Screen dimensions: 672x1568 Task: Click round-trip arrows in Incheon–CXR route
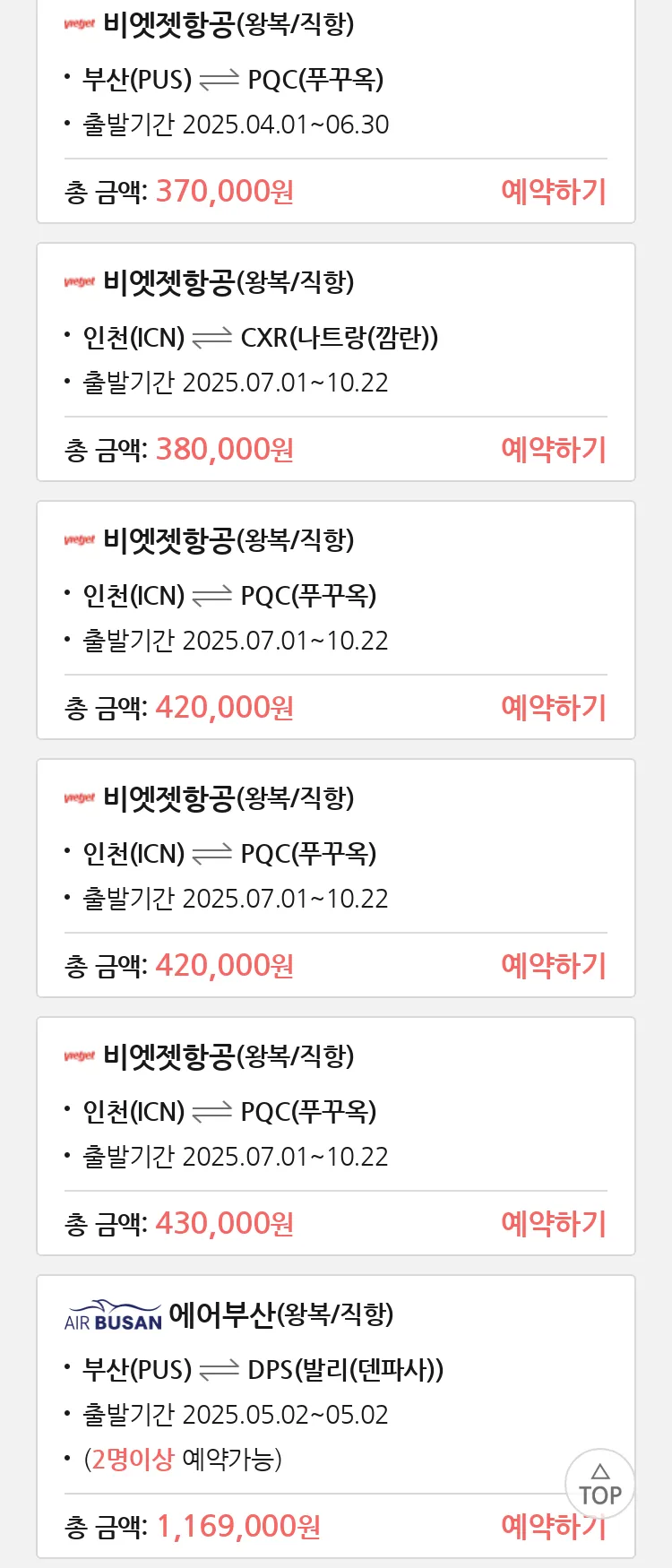pyautogui.click(x=212, y=338)
